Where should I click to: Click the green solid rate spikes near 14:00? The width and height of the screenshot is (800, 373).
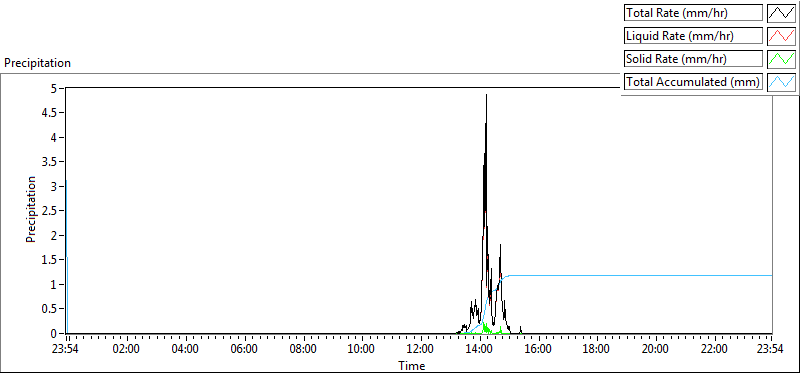[x=485, y=328]
